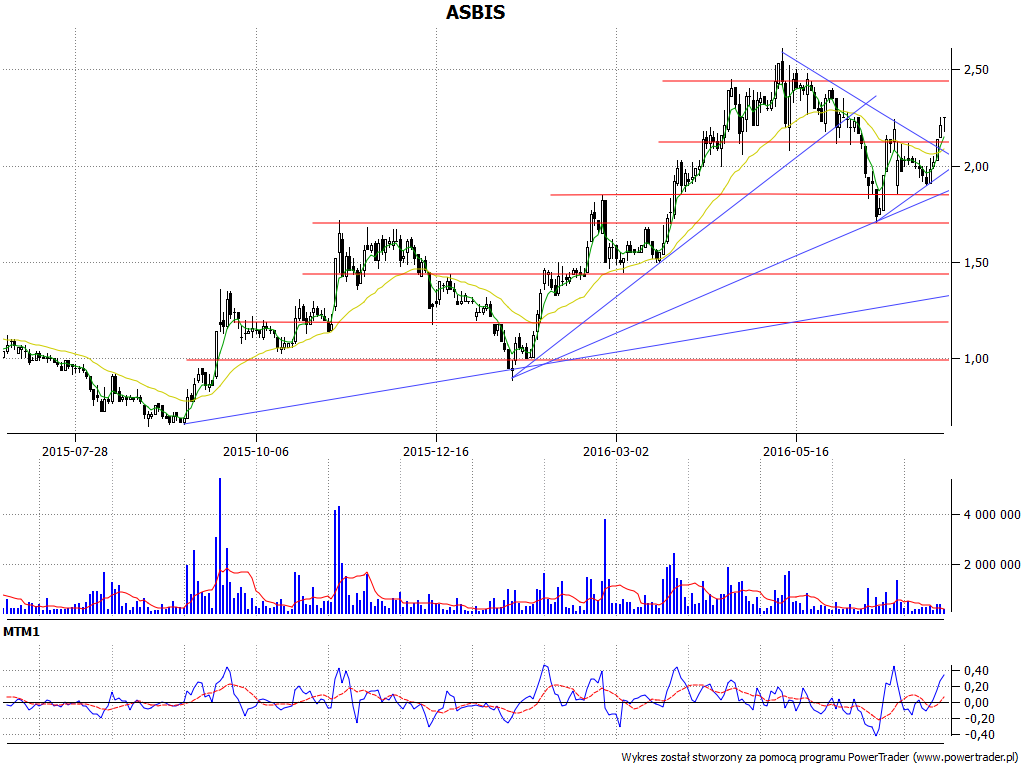Click the volume spike bar before 2016-03-02
The image size is (1024, 768).
[605, 566]
